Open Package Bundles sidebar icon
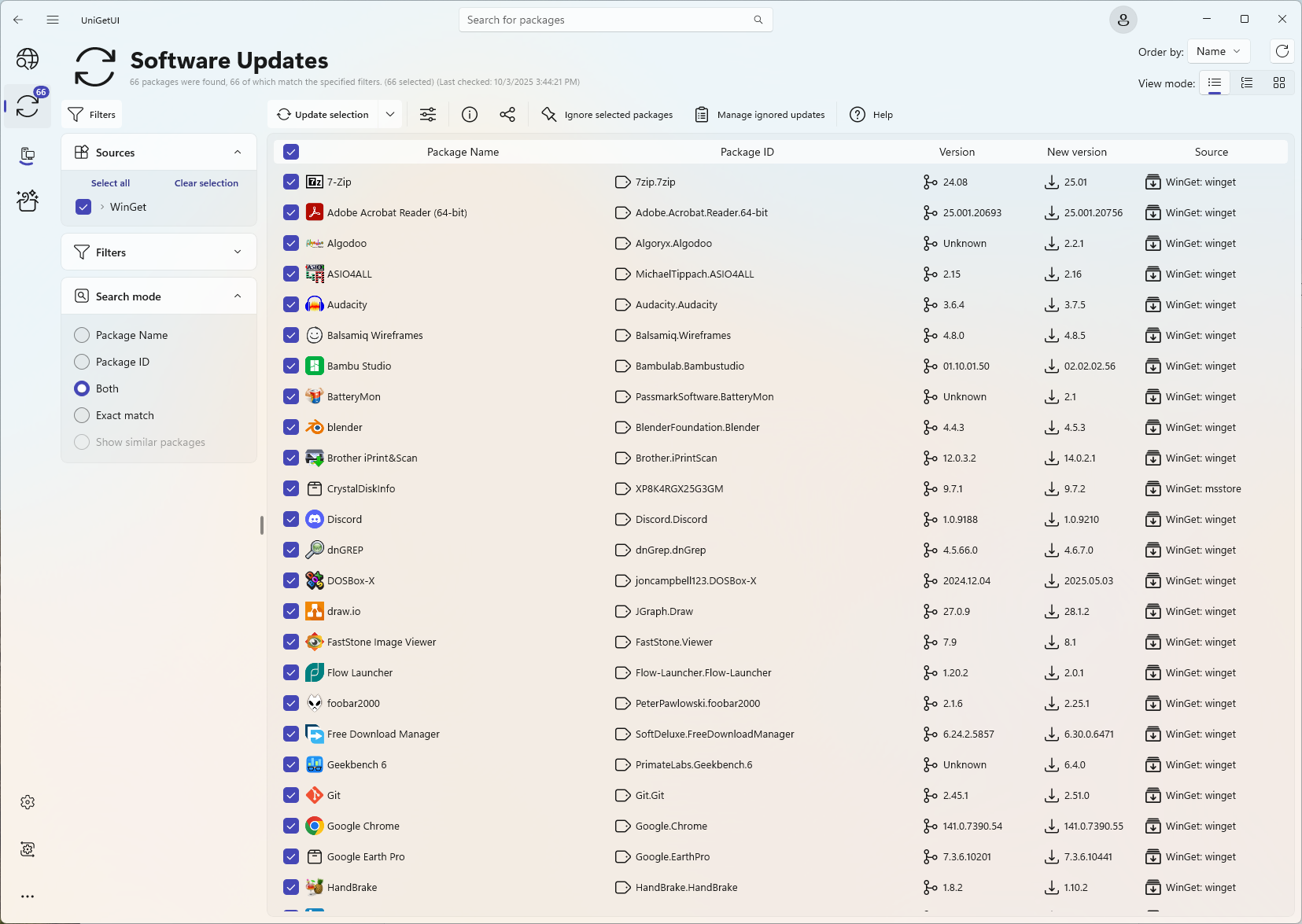Viewport: 1302px width, 924px height. pyautogui.click(x=28, y=201)
